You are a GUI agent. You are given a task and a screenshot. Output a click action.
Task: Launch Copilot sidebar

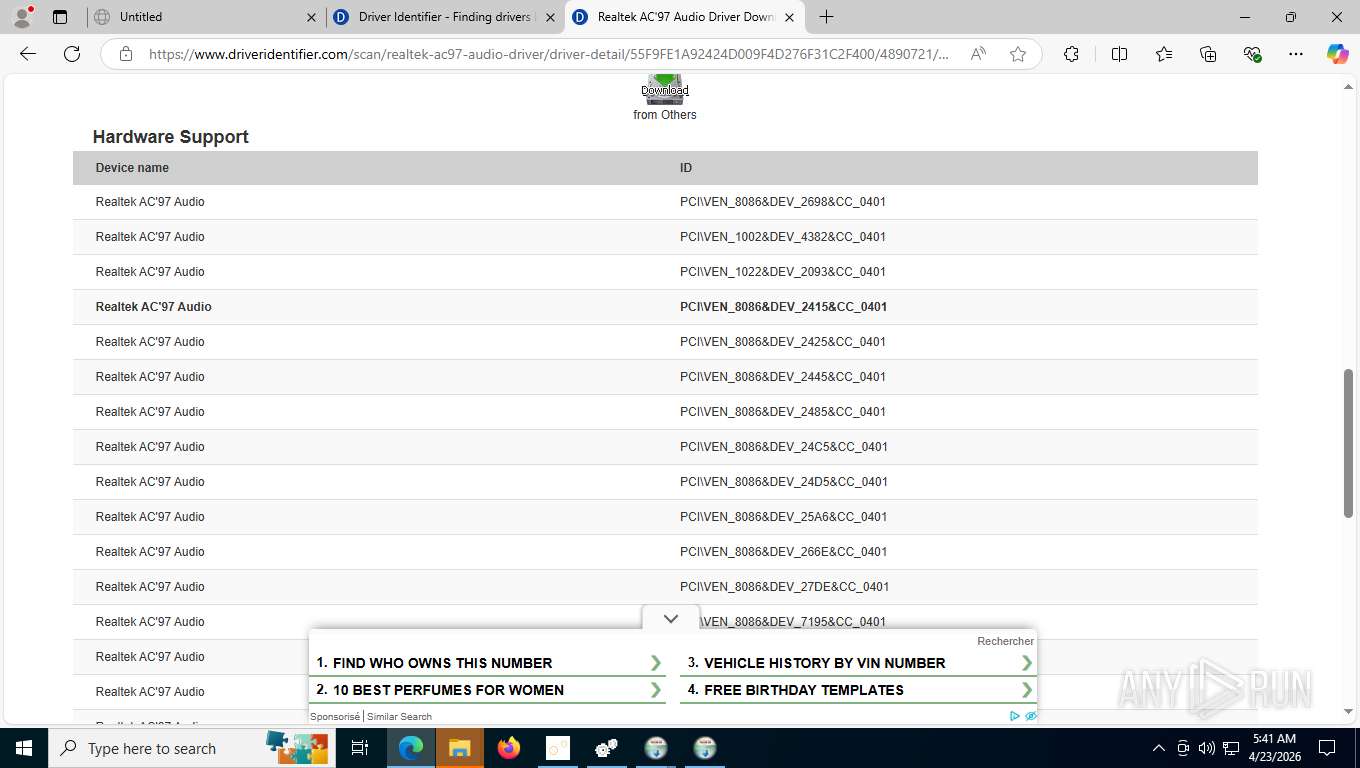click(1337, 54)
